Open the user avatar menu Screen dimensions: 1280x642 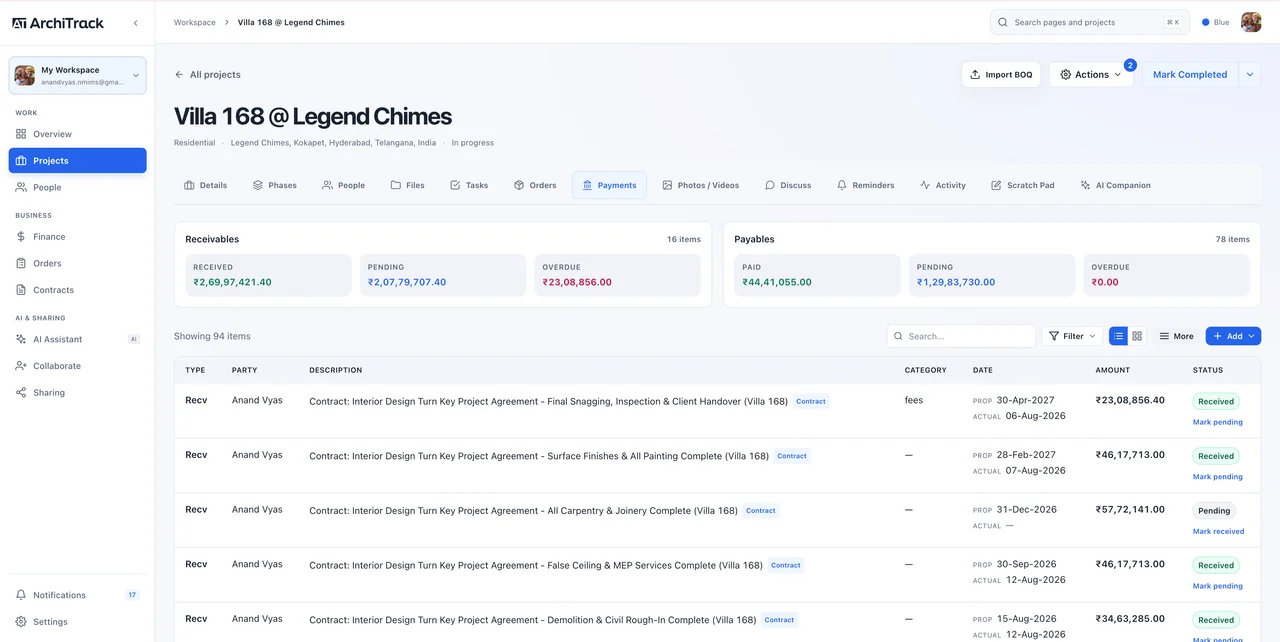(1251, 22)
